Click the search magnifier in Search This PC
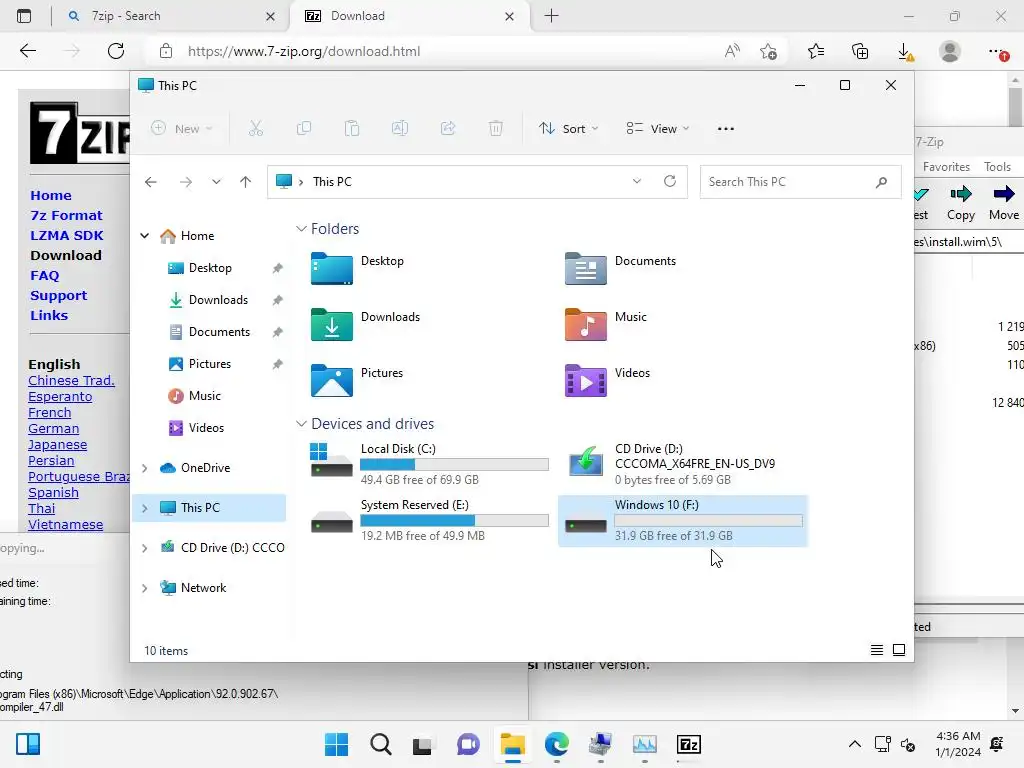This screenshot has height=768, width=1024. (882, 182)
